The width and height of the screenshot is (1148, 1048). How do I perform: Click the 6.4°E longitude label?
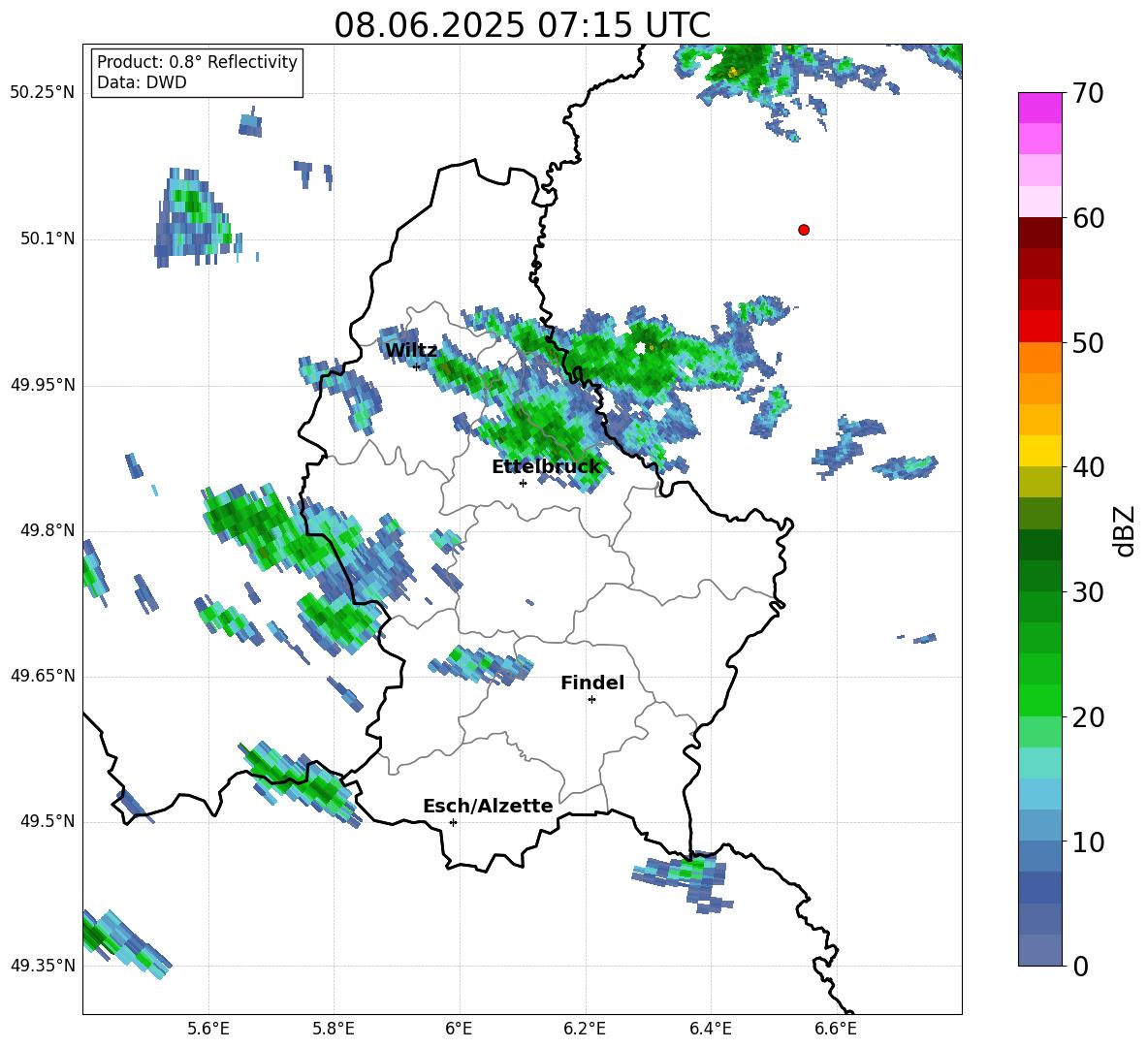(711, 1029)
